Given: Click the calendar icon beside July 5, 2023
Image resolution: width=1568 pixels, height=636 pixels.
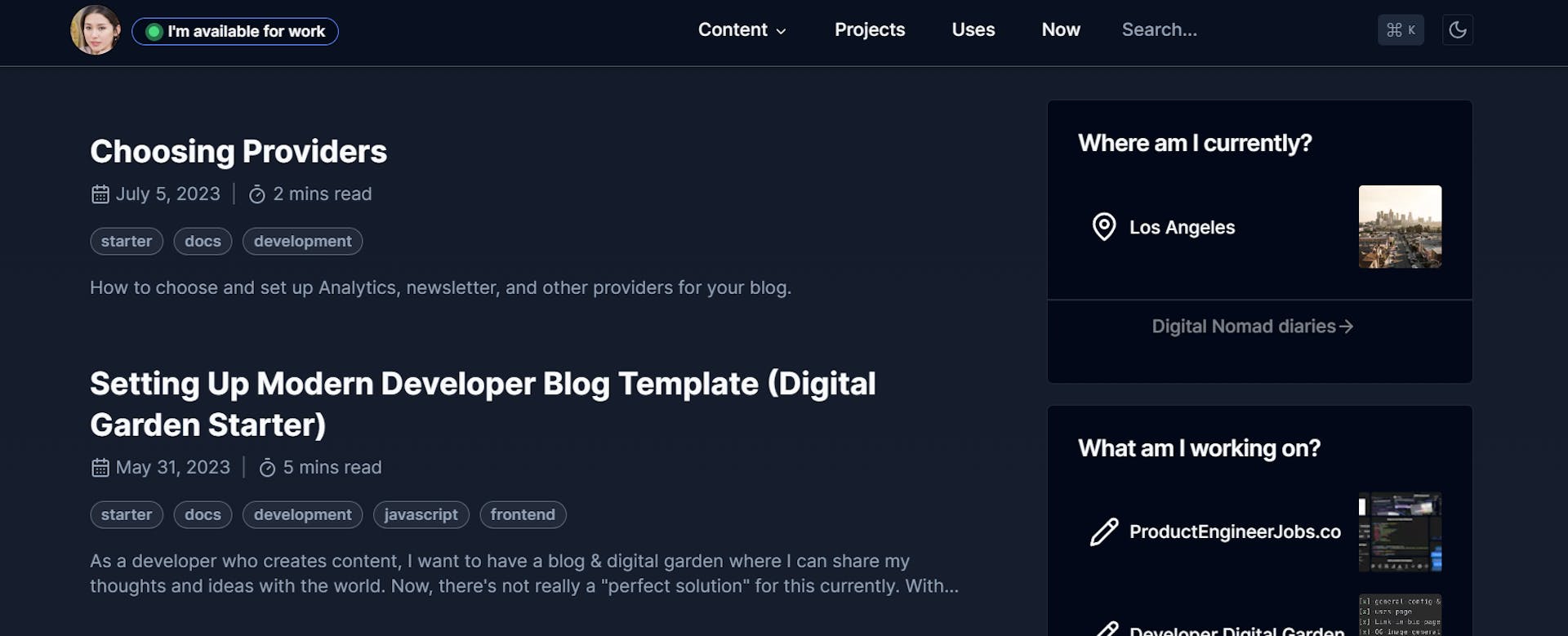Looking at the screenshot, I should pos(100,194).
